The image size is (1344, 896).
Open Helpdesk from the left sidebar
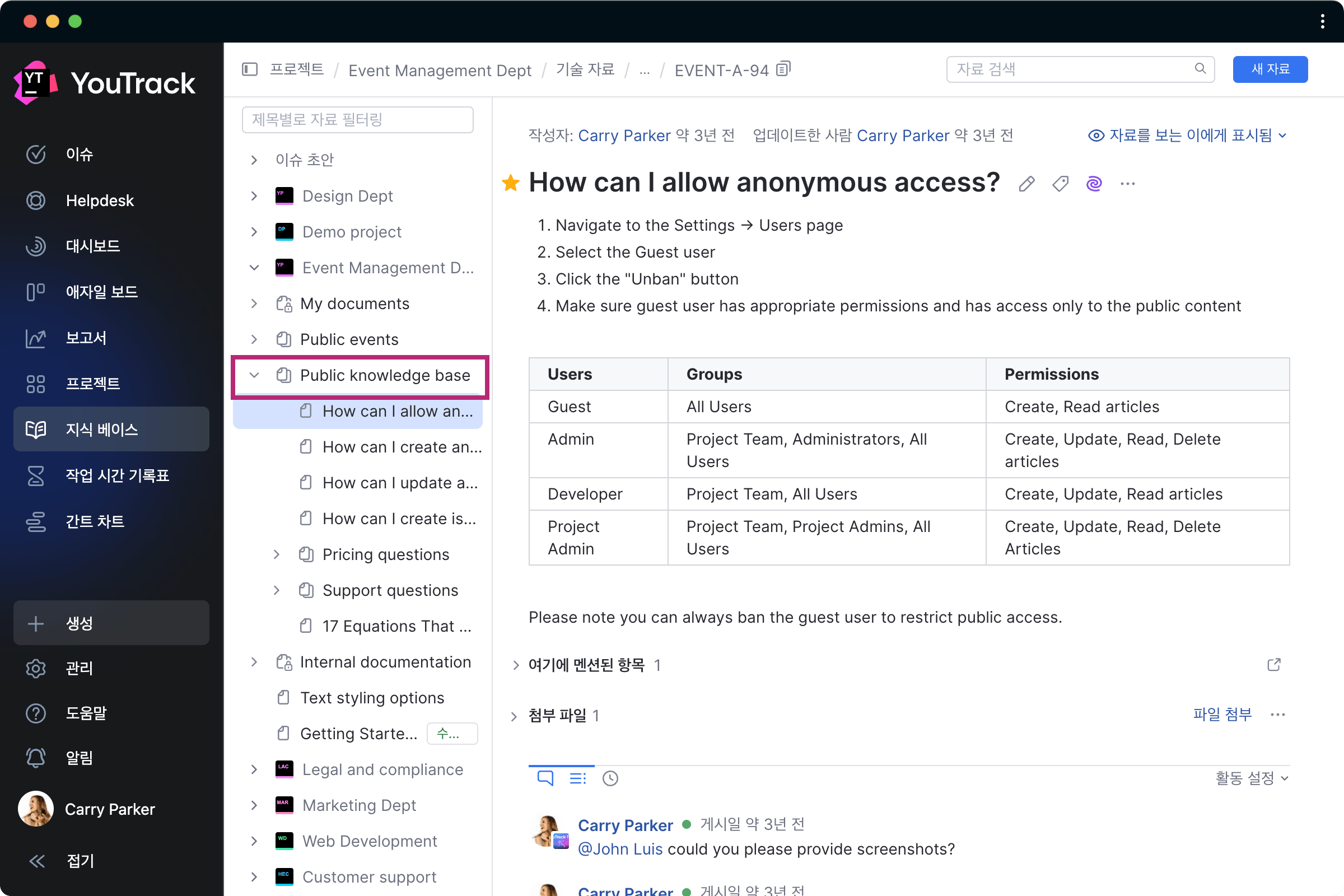tap(100, 200)
